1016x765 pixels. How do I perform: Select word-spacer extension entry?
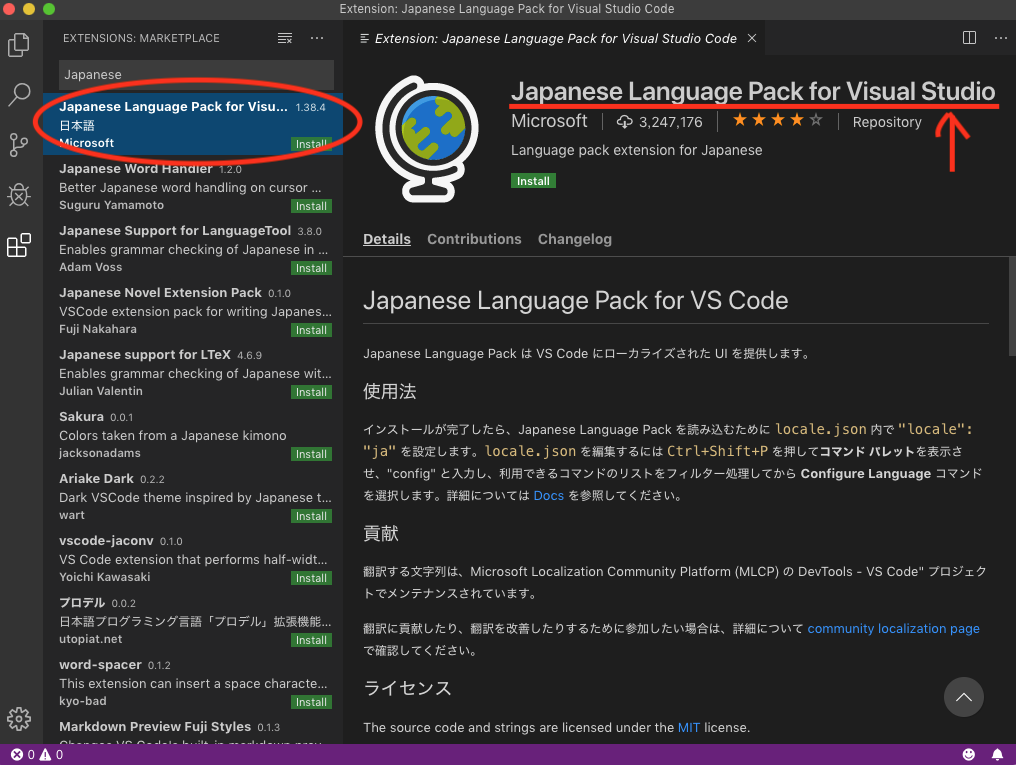193,683
